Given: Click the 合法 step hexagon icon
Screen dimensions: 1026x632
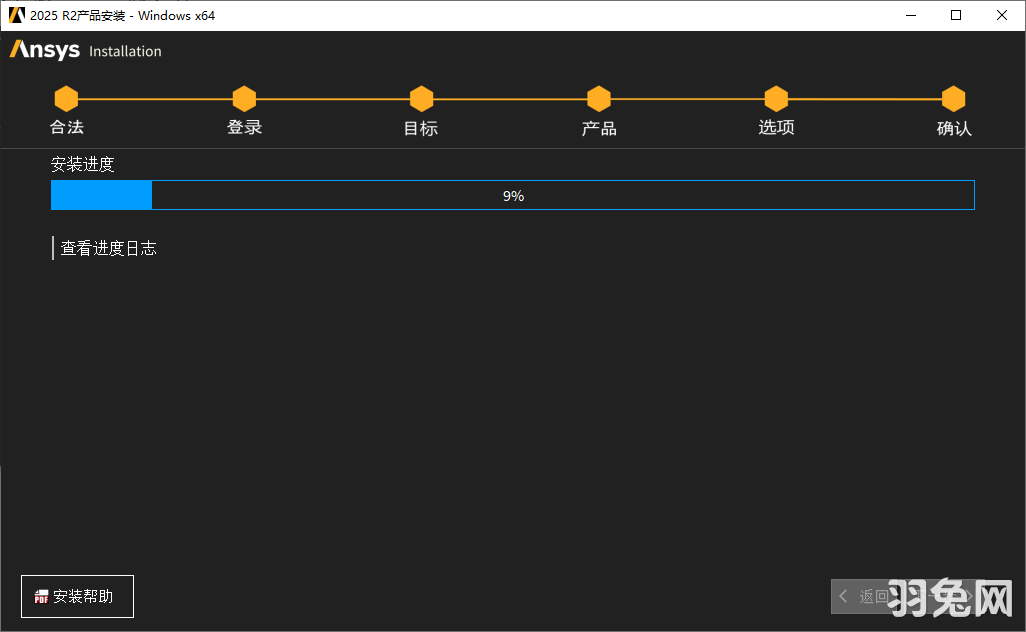Looking at the screenshot, I should 66,99.
